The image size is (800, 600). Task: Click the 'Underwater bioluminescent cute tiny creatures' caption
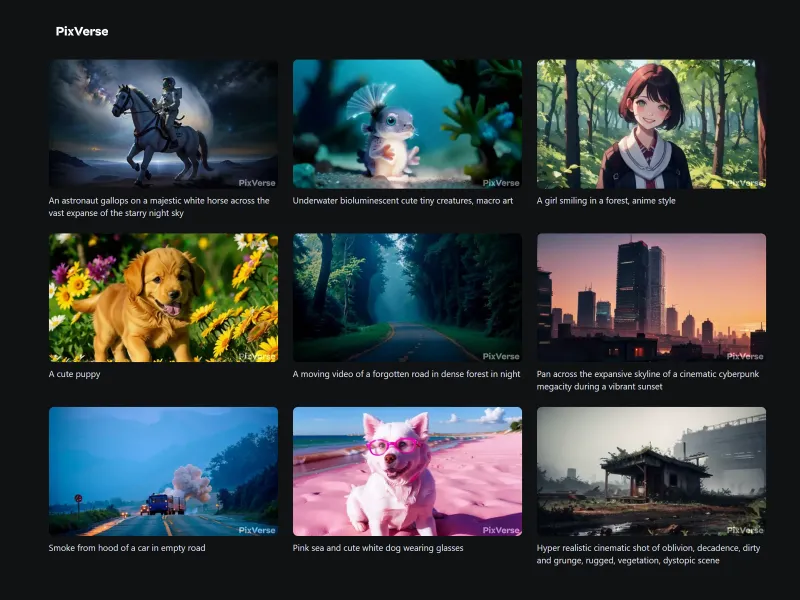[x=404, y=200]
